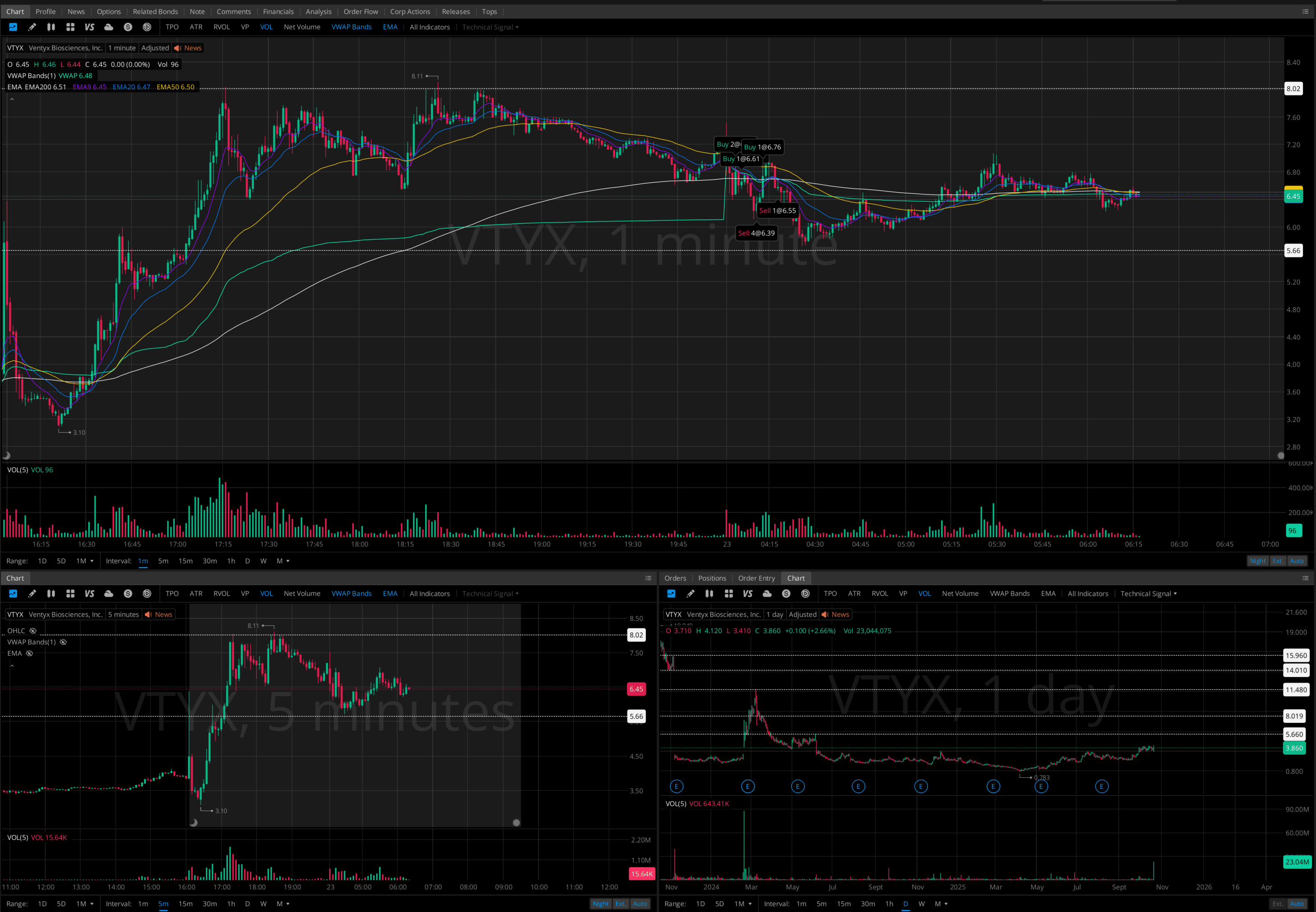Click the dollar sign icon in top chart toolbar

tap(128, 27)
